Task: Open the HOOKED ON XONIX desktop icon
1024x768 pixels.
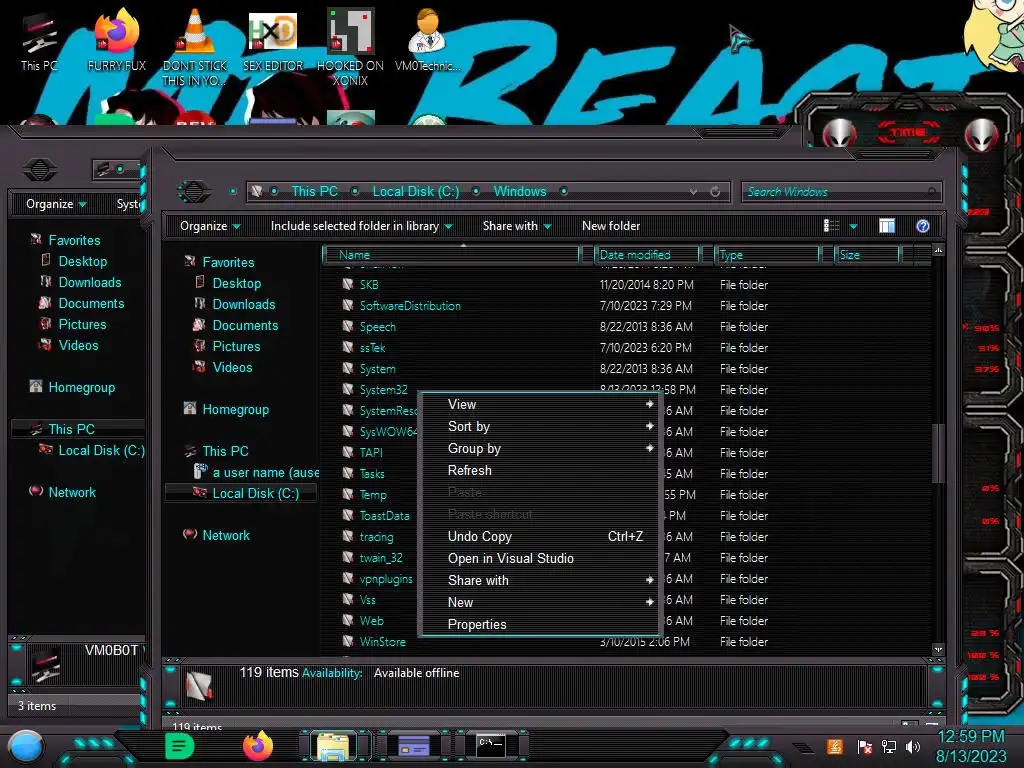Action: pyautogui.click(x=350, y=47)
